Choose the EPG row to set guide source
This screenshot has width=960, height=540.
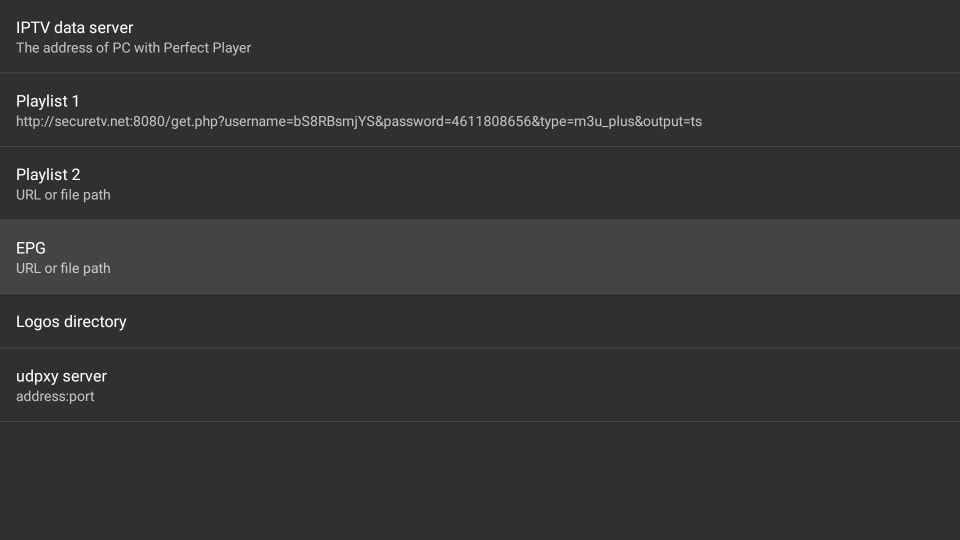[x=480, y=257]
